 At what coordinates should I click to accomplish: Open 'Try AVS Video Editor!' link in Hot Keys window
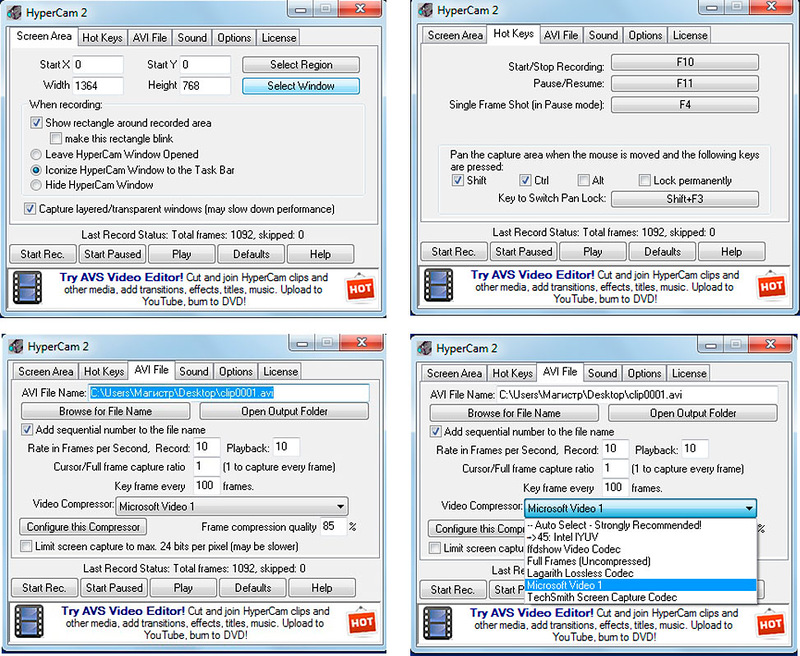pyautogui.click(x=533, y=275)
